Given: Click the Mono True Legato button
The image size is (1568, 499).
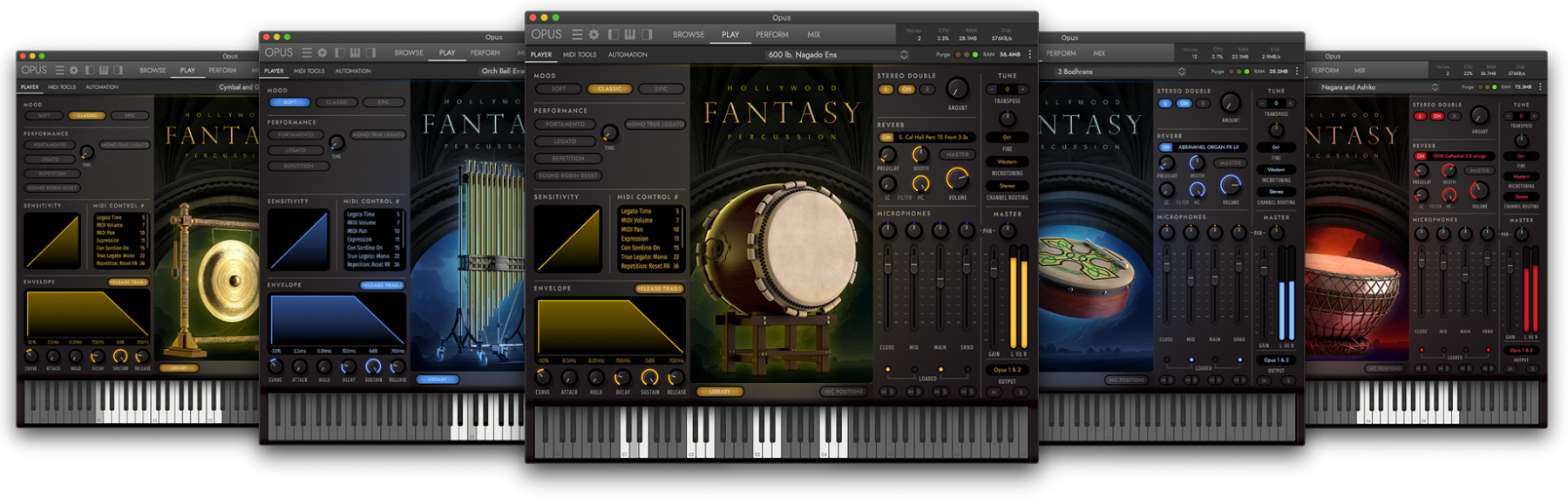Looking at the screenshot, I should 655,124.
